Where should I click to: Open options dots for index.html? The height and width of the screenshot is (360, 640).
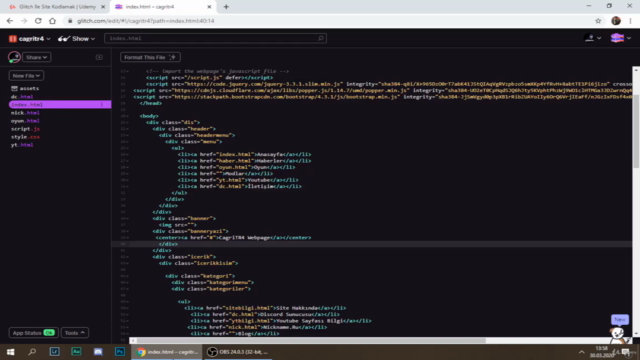click(102, 104)
